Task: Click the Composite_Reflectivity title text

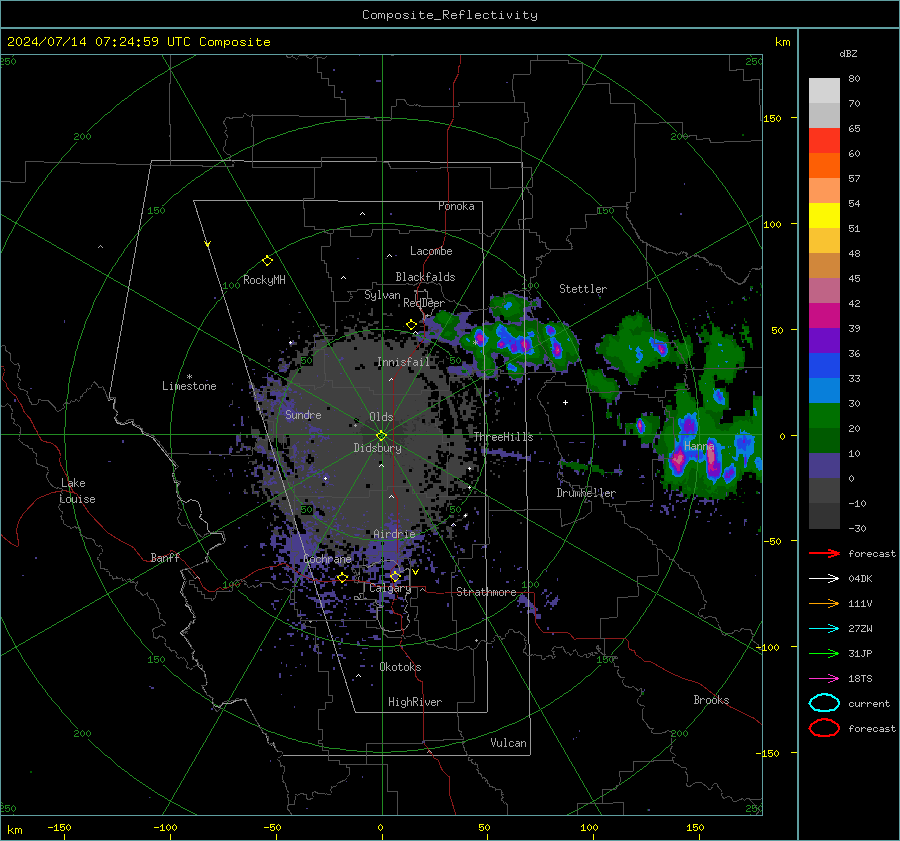Action: click(450, 15)
